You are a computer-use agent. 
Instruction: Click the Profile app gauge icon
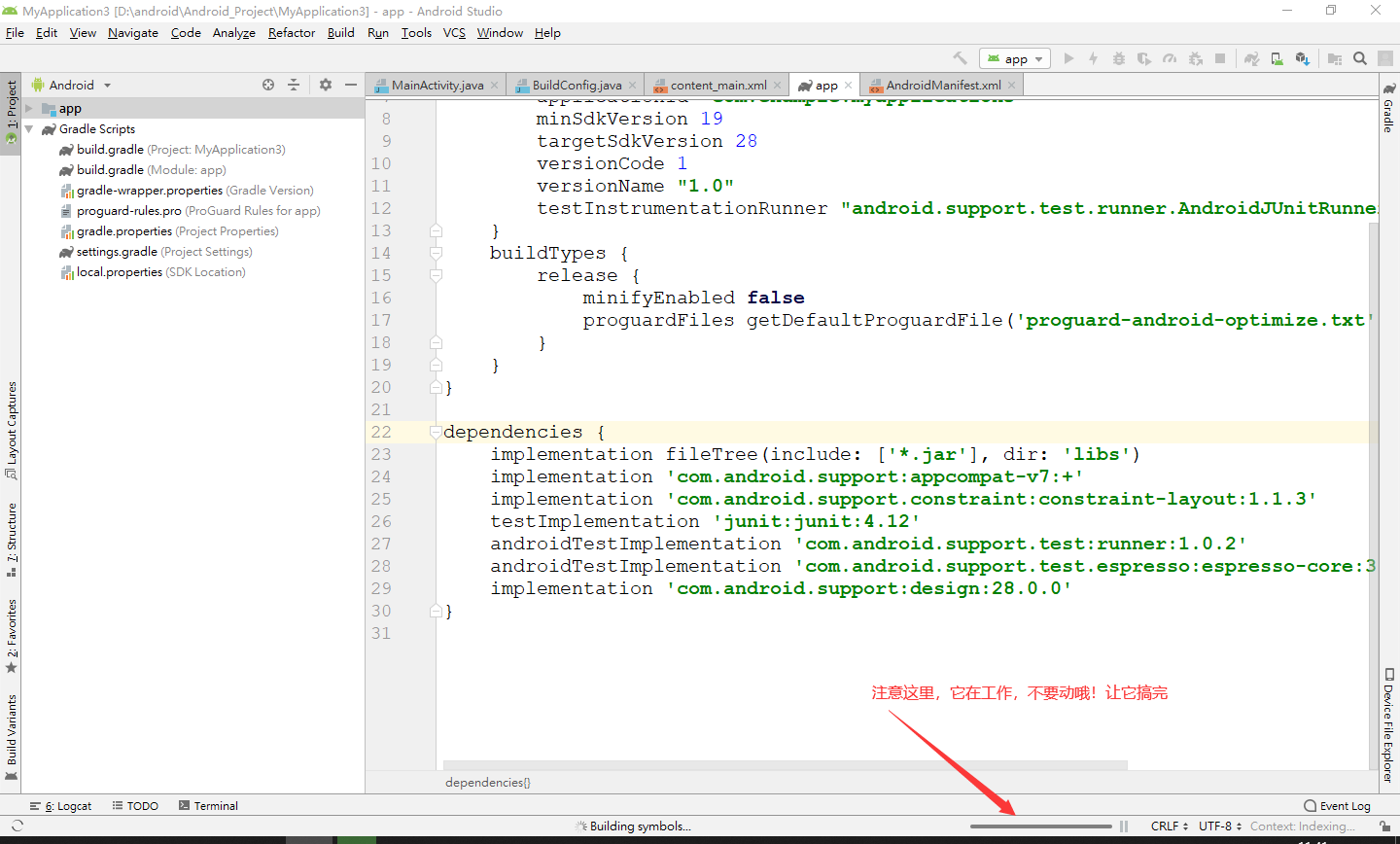(x=1170, y=58)
